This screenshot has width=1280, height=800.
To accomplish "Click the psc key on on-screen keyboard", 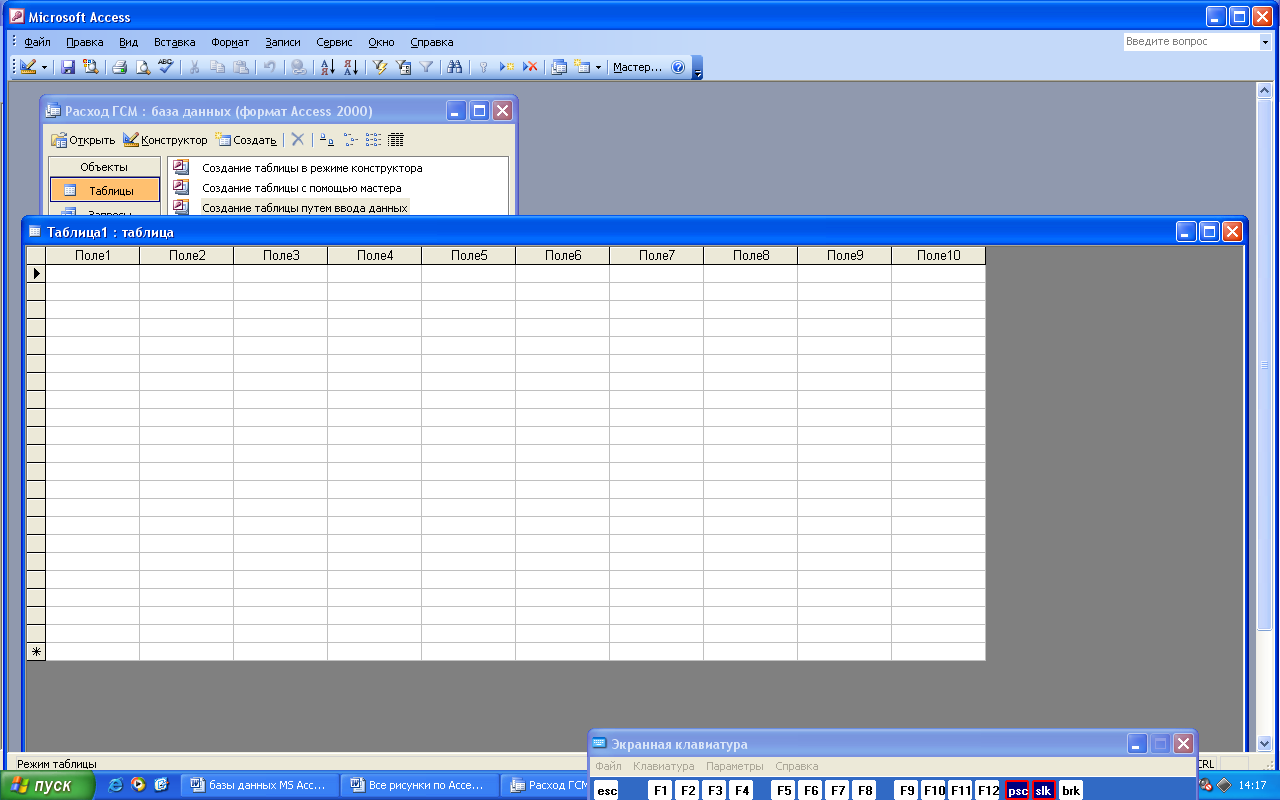I will point(1018,790).
